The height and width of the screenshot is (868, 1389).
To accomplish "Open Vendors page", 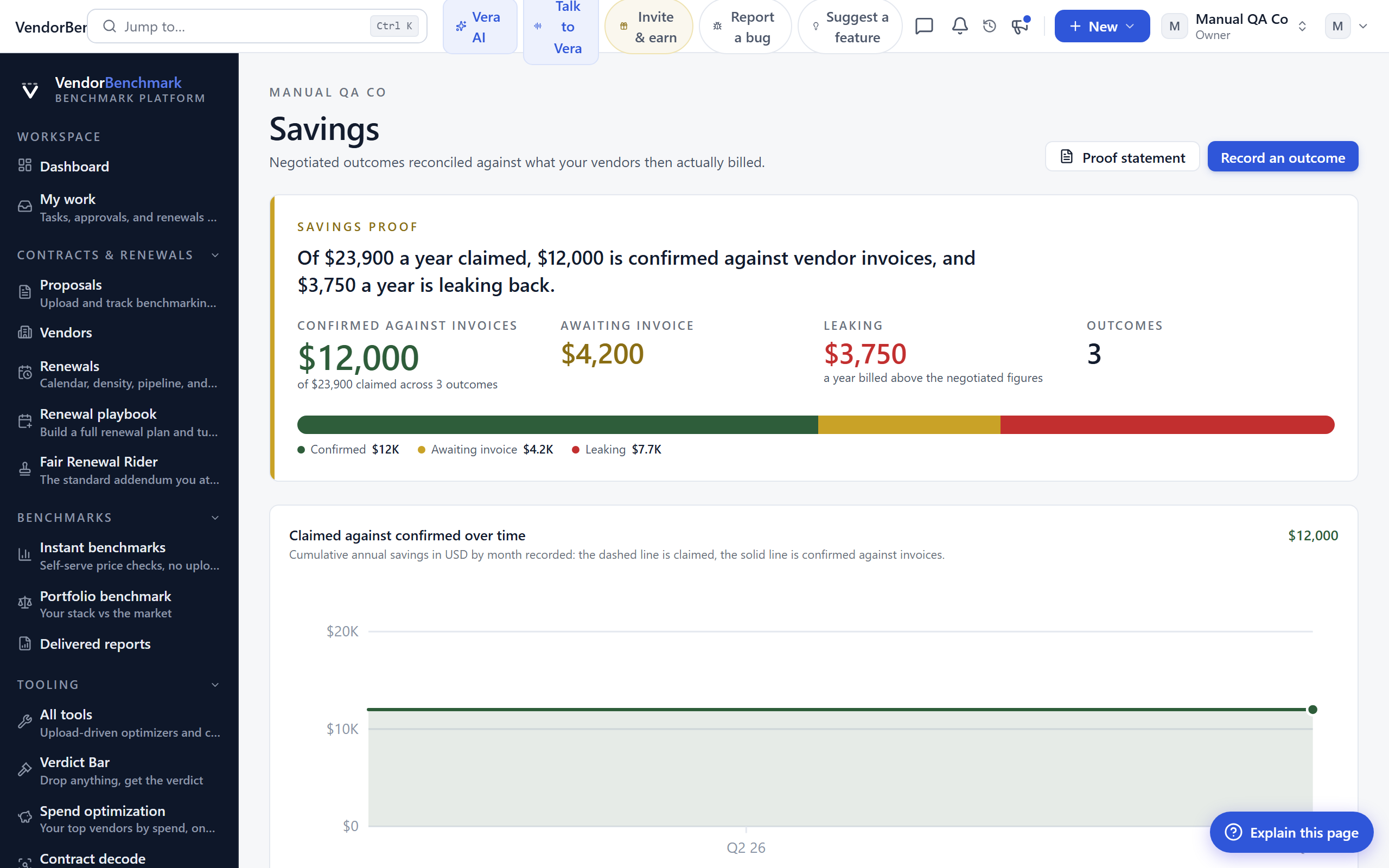I will (x=119, y=333).
